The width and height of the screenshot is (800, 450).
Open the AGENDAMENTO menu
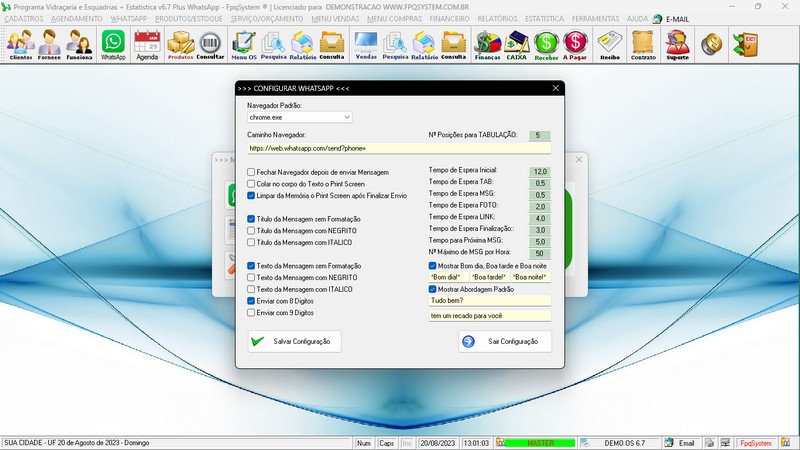pos(77,19)
